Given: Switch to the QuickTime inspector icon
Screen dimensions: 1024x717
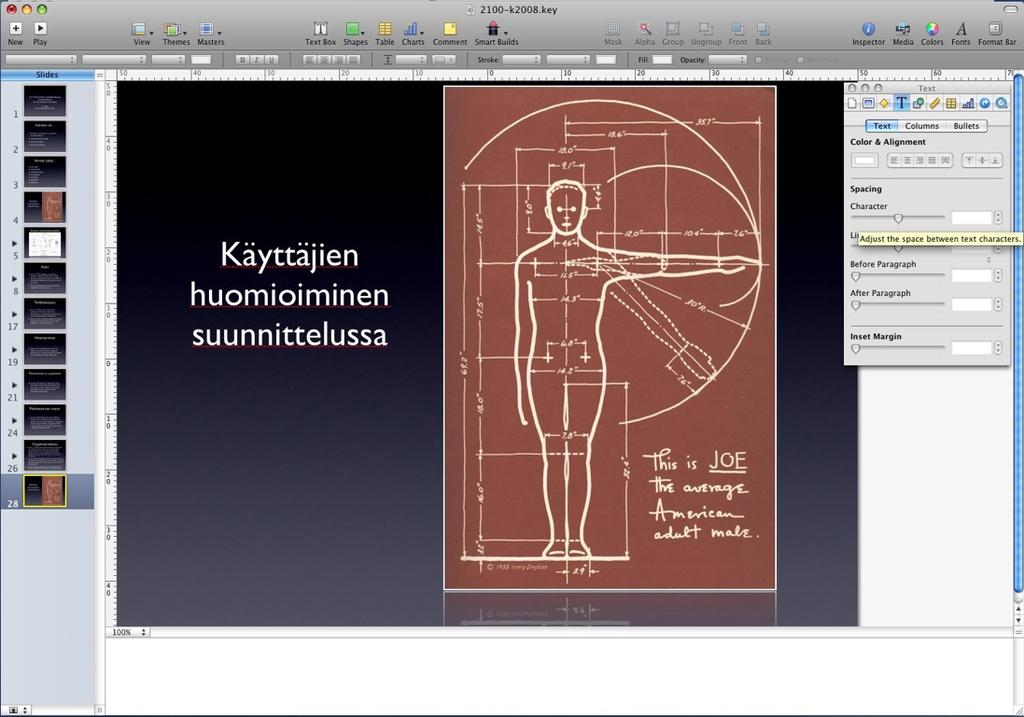Looking at the screenshot, I should (1001, 103).
